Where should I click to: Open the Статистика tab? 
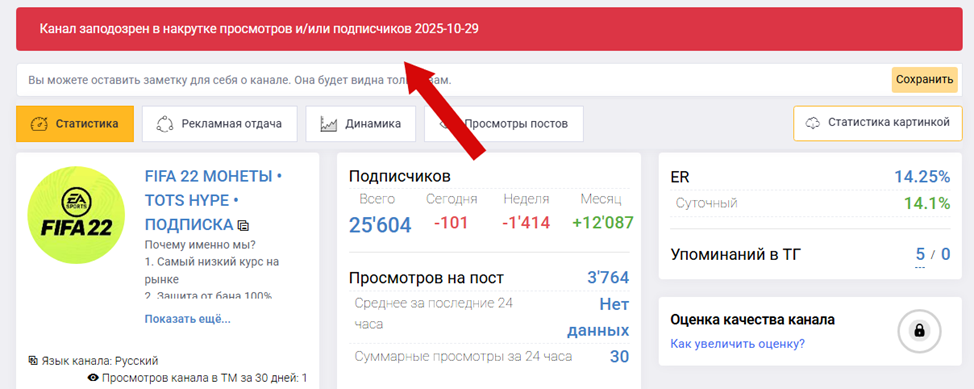click(x=75, y=124)
